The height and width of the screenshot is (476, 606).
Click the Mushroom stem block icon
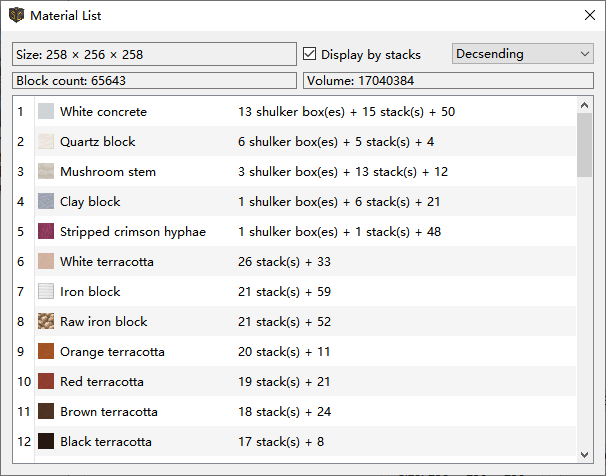(46, 172)
